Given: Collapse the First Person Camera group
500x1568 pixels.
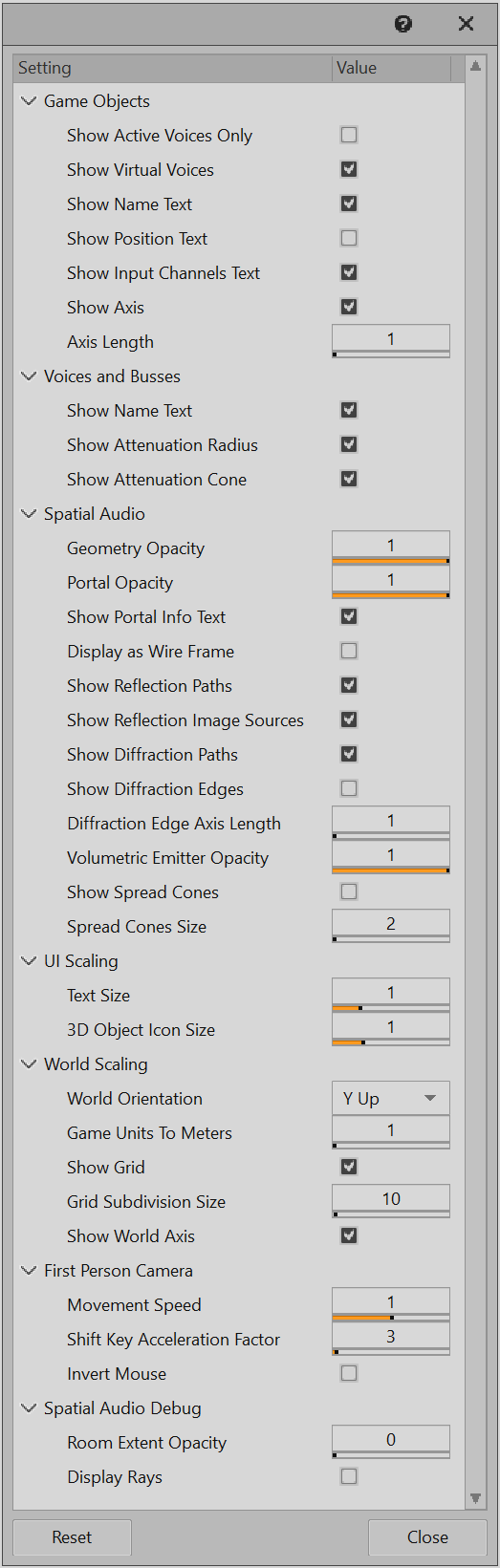Looking at the screenshot, I should 29,1270.
